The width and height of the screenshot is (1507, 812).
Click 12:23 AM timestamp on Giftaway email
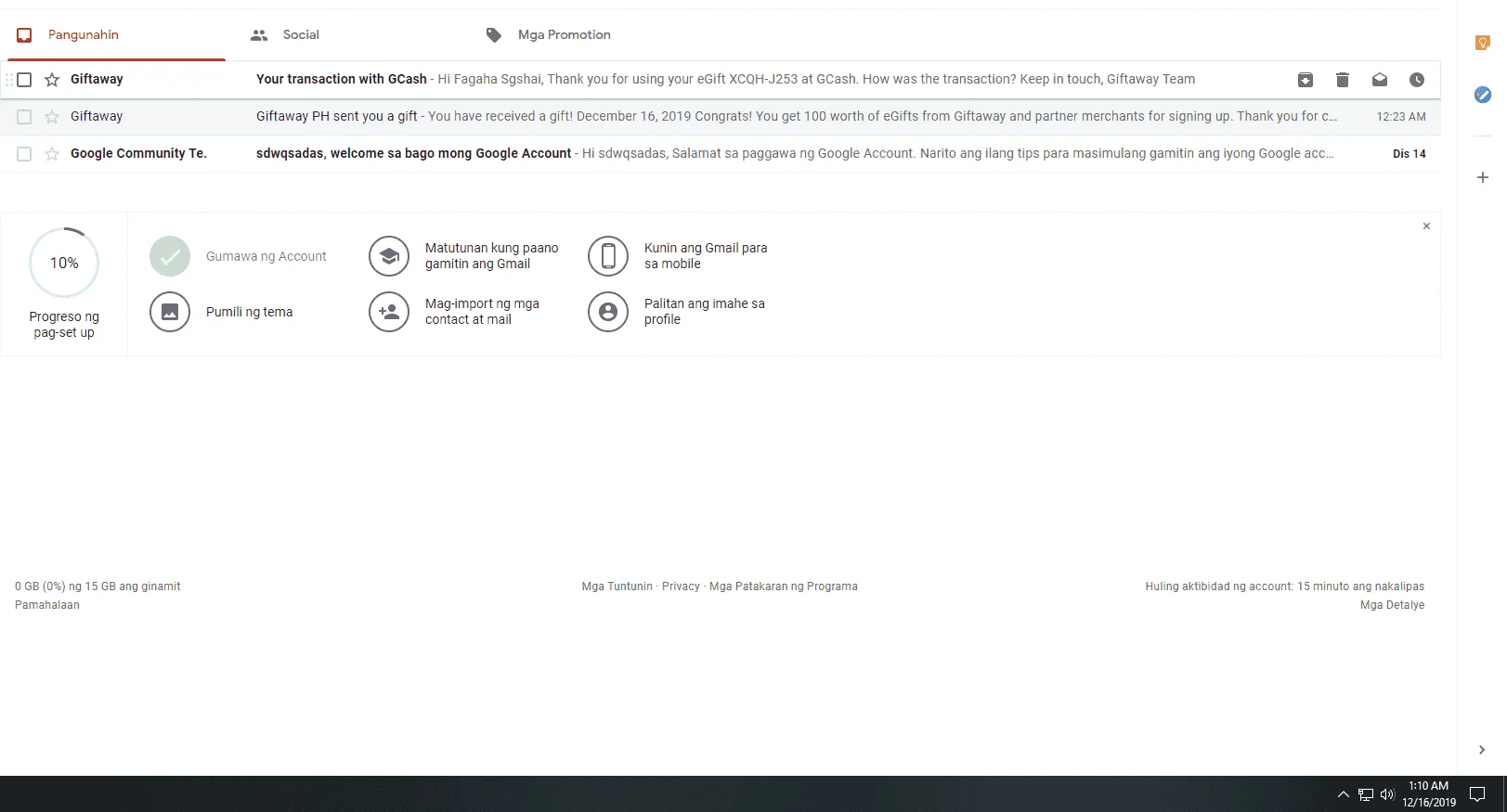(x=1401, y=117)
